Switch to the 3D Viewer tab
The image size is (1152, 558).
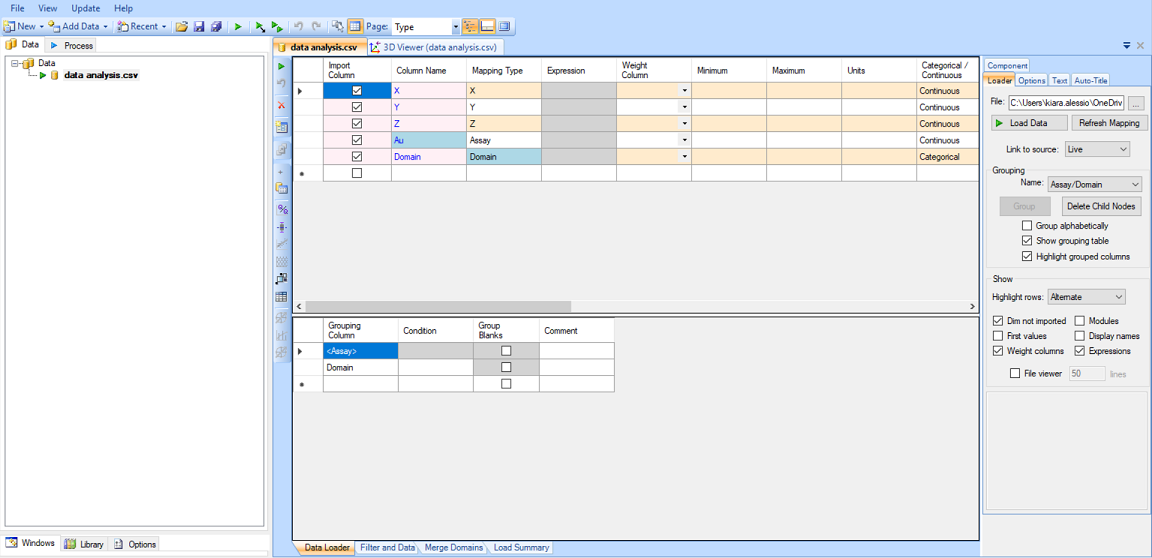click(x=435, y=47)
